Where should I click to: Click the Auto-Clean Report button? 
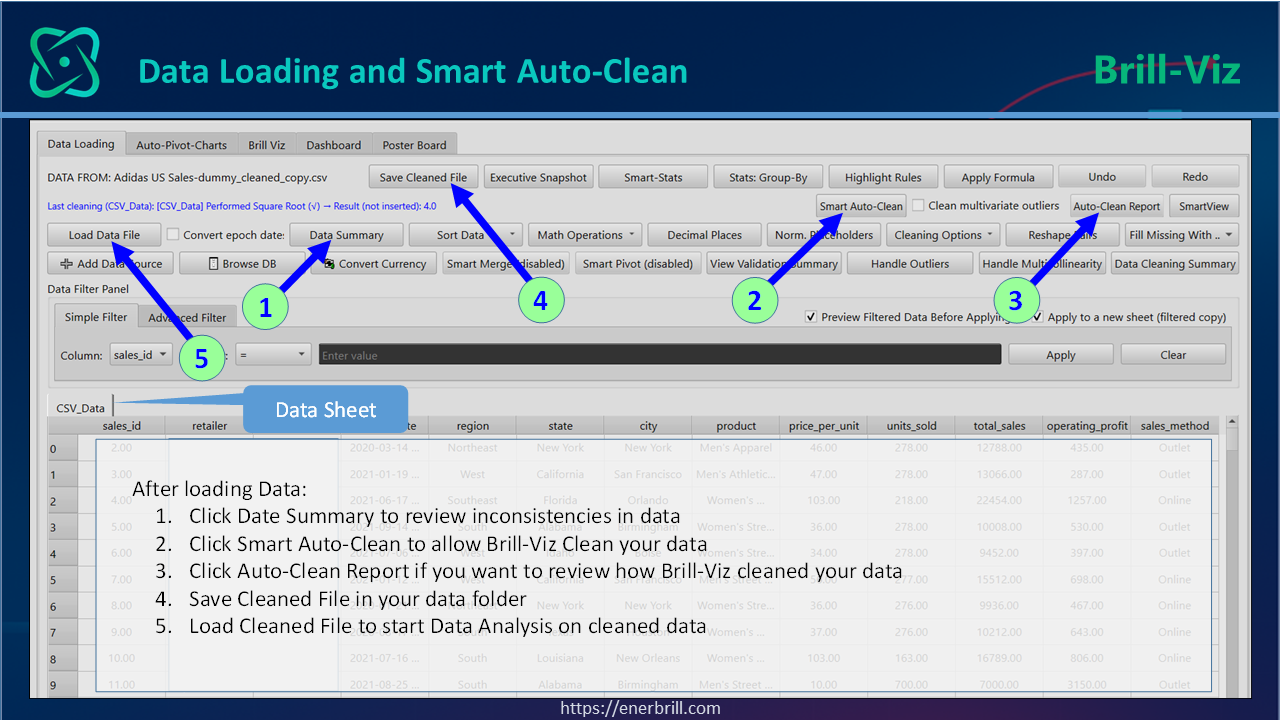pyautogui.click(x=1117, y=206)
